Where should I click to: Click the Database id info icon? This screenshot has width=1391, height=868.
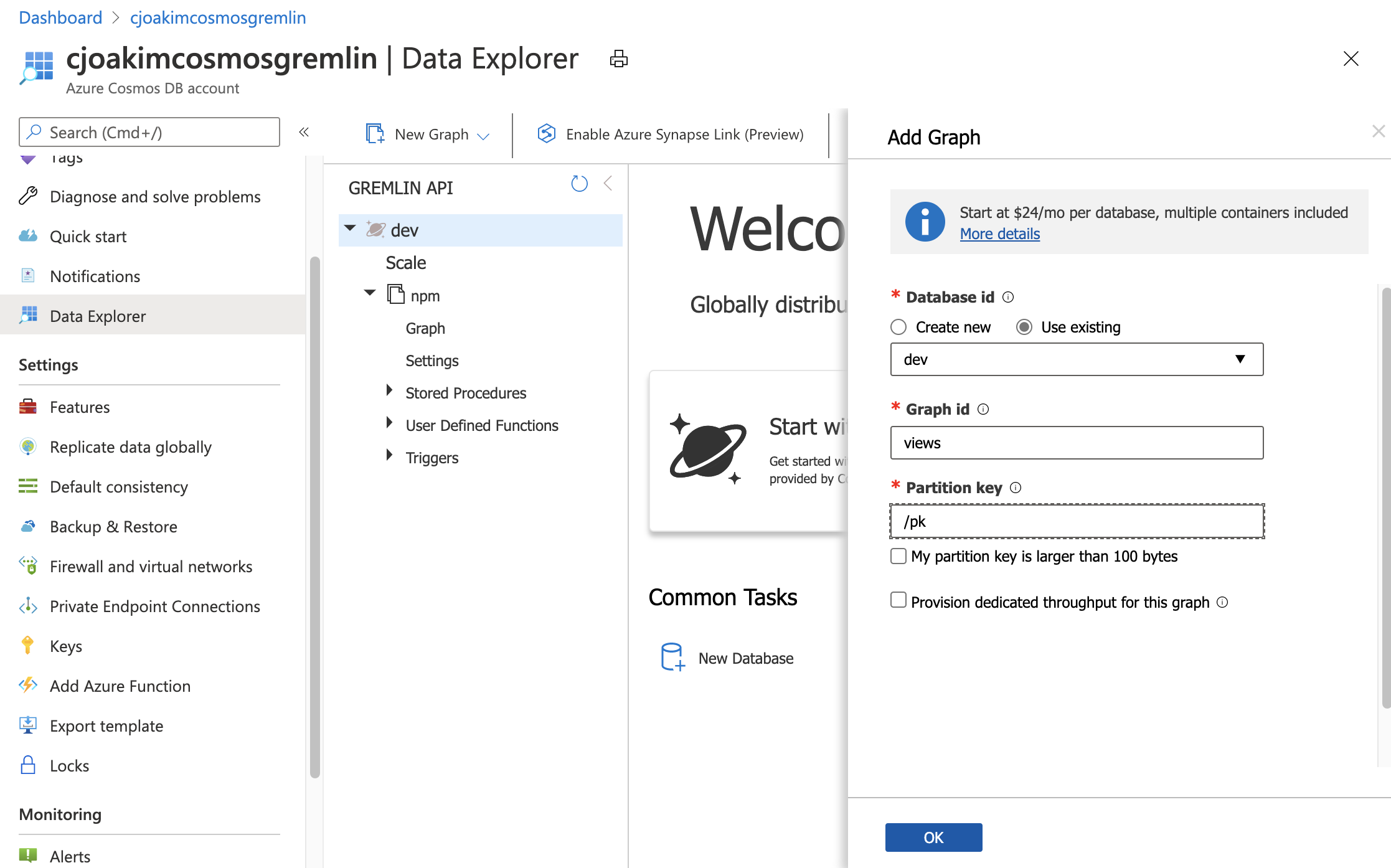click(x=1008, y=297)
